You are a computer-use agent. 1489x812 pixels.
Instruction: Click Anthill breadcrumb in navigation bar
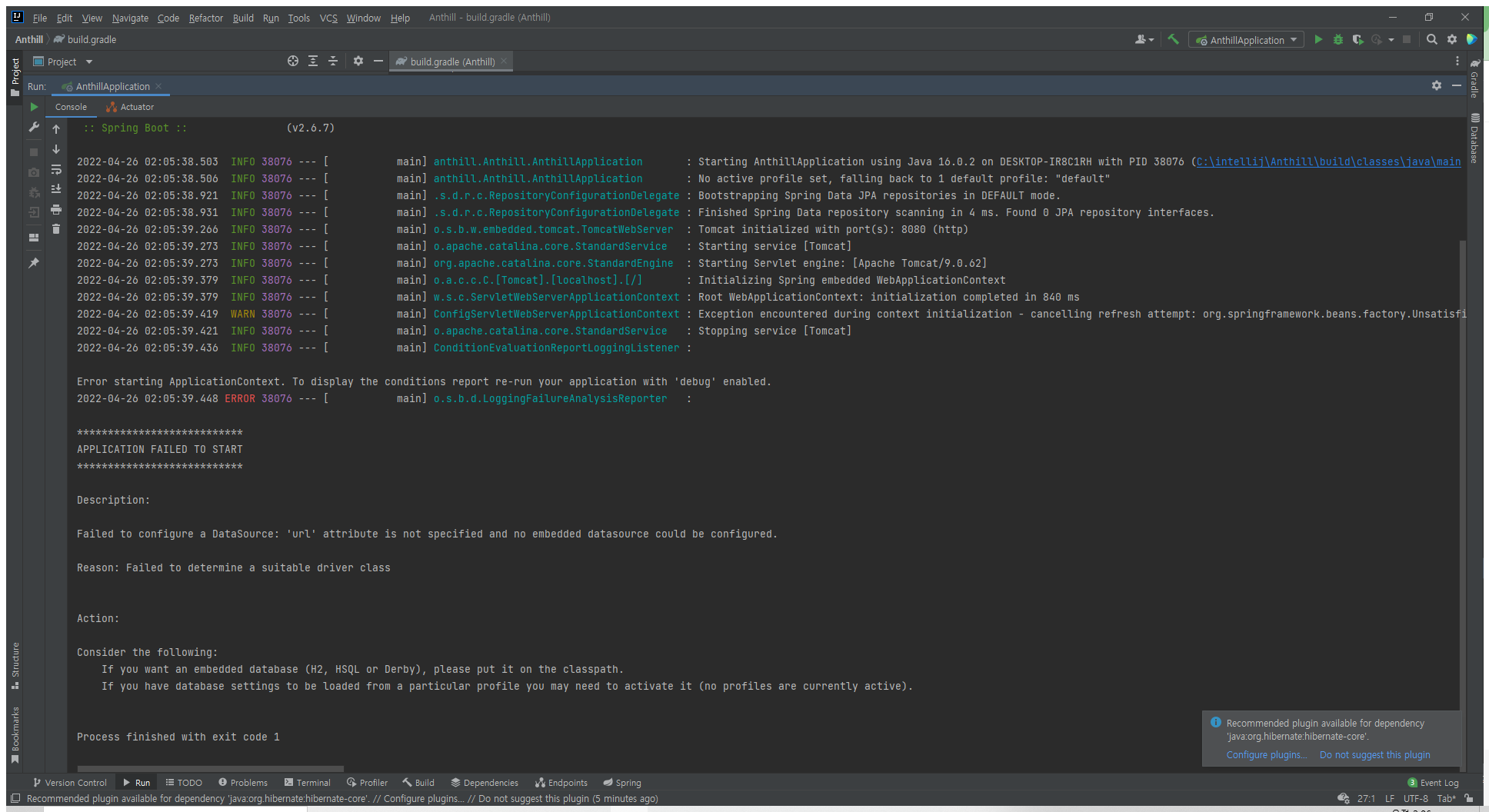point(29,39)
